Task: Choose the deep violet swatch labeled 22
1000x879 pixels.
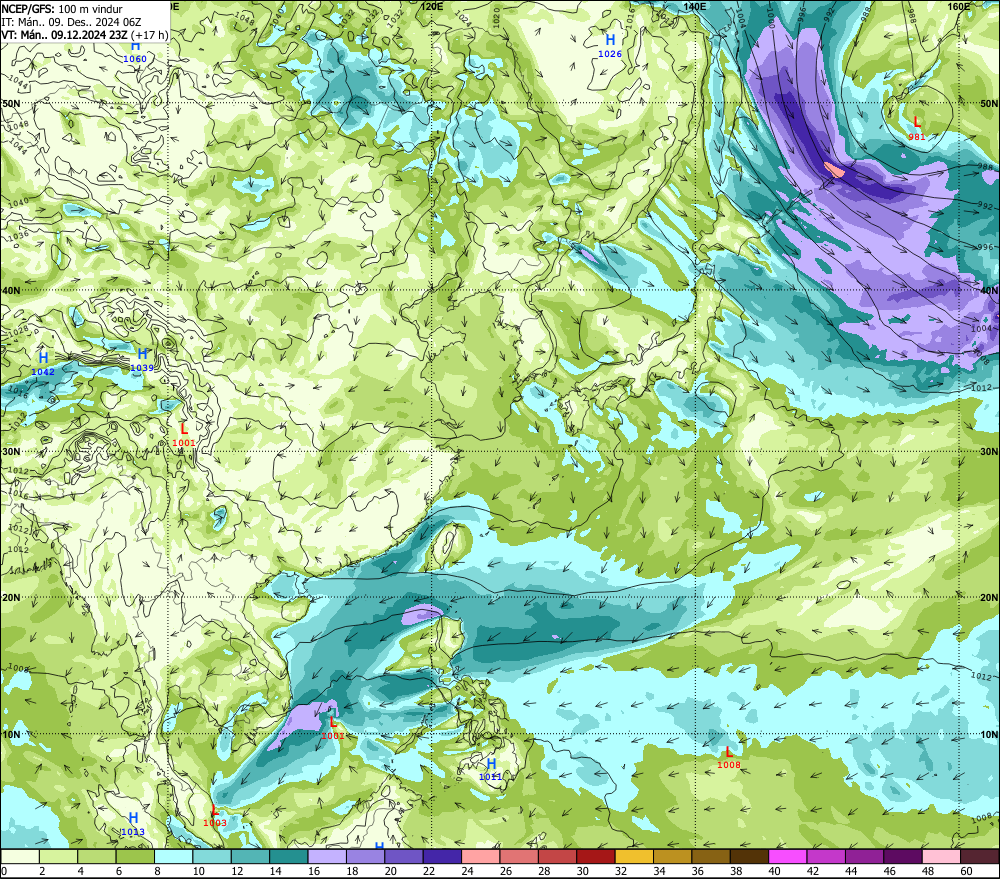Action: point(442,857)
